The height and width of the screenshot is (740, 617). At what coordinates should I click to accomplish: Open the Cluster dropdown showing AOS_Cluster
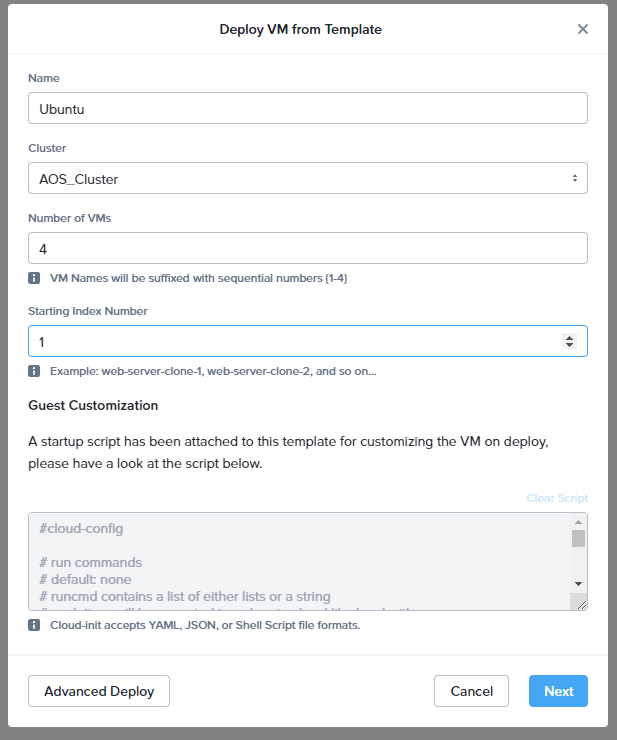click(308, 178)
